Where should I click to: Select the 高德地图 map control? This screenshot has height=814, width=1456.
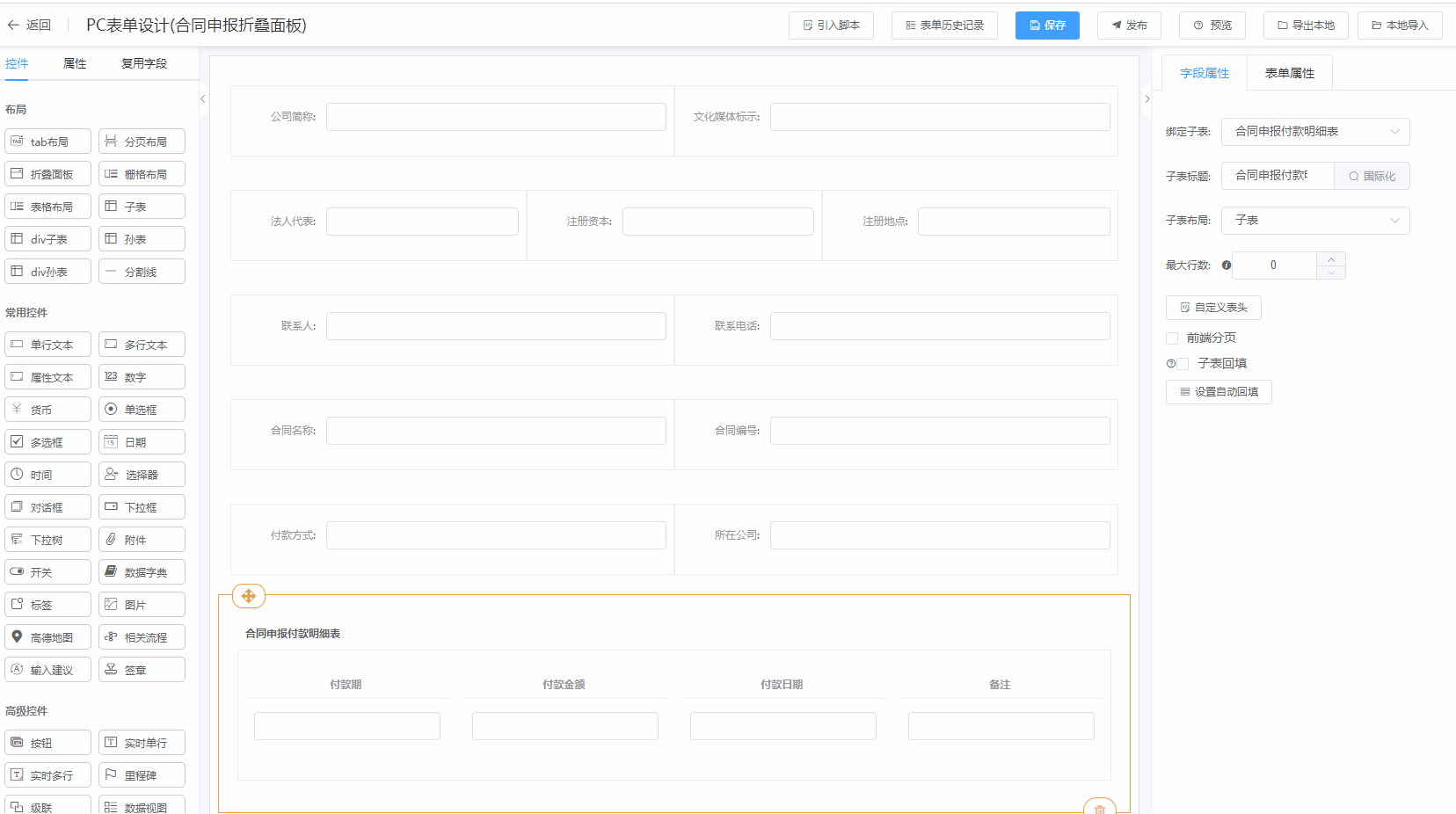pos(48,637)
